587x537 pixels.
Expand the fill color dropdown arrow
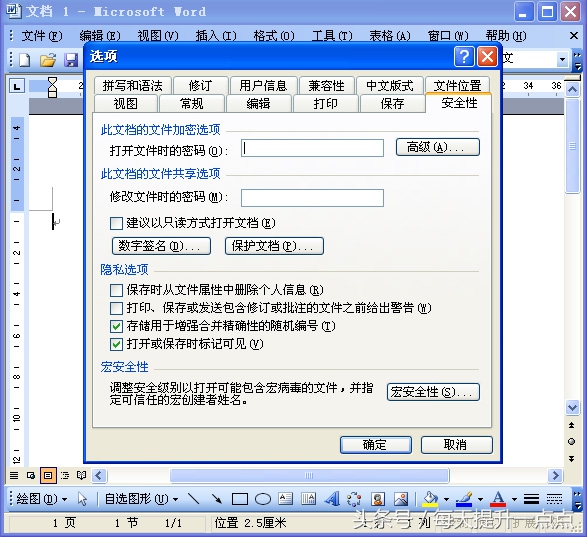[x=446, y=499]
